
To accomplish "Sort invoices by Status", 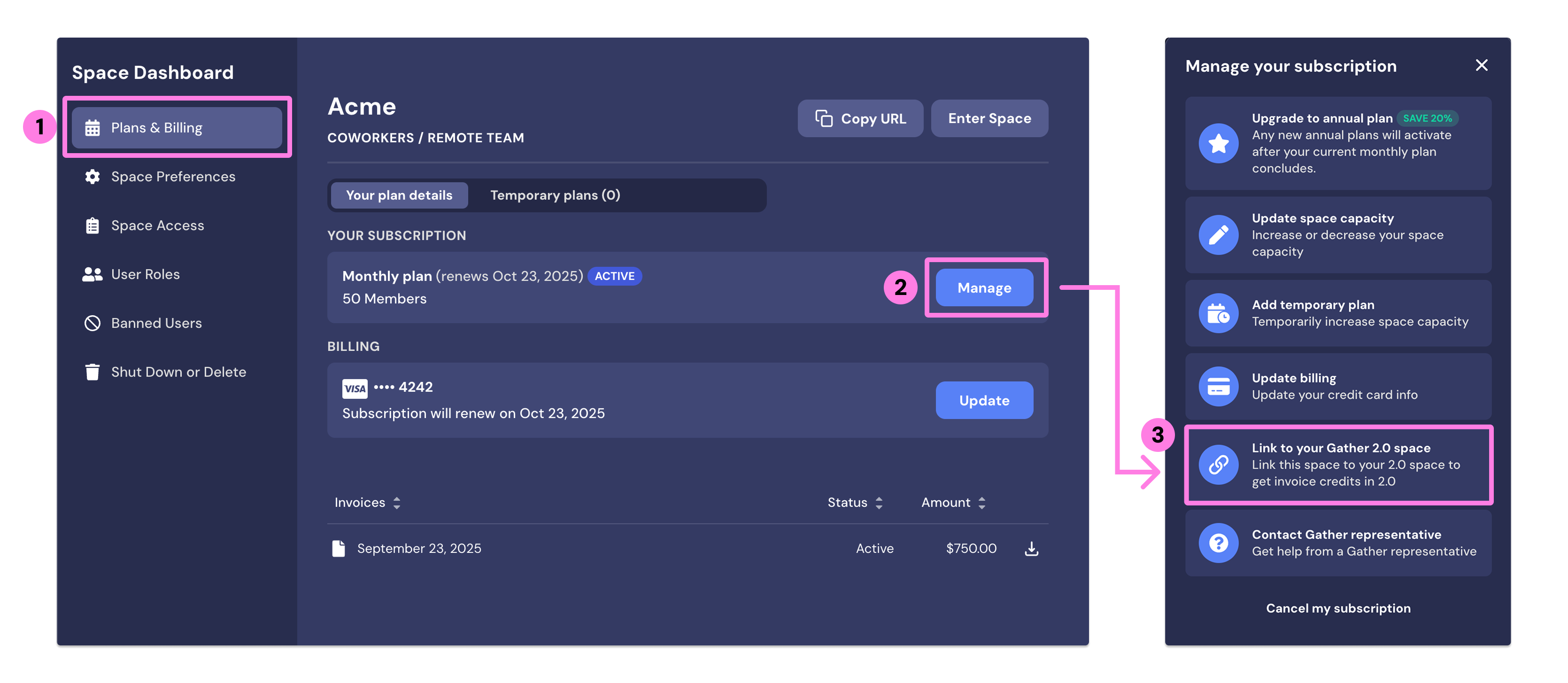I will point(878,503).
